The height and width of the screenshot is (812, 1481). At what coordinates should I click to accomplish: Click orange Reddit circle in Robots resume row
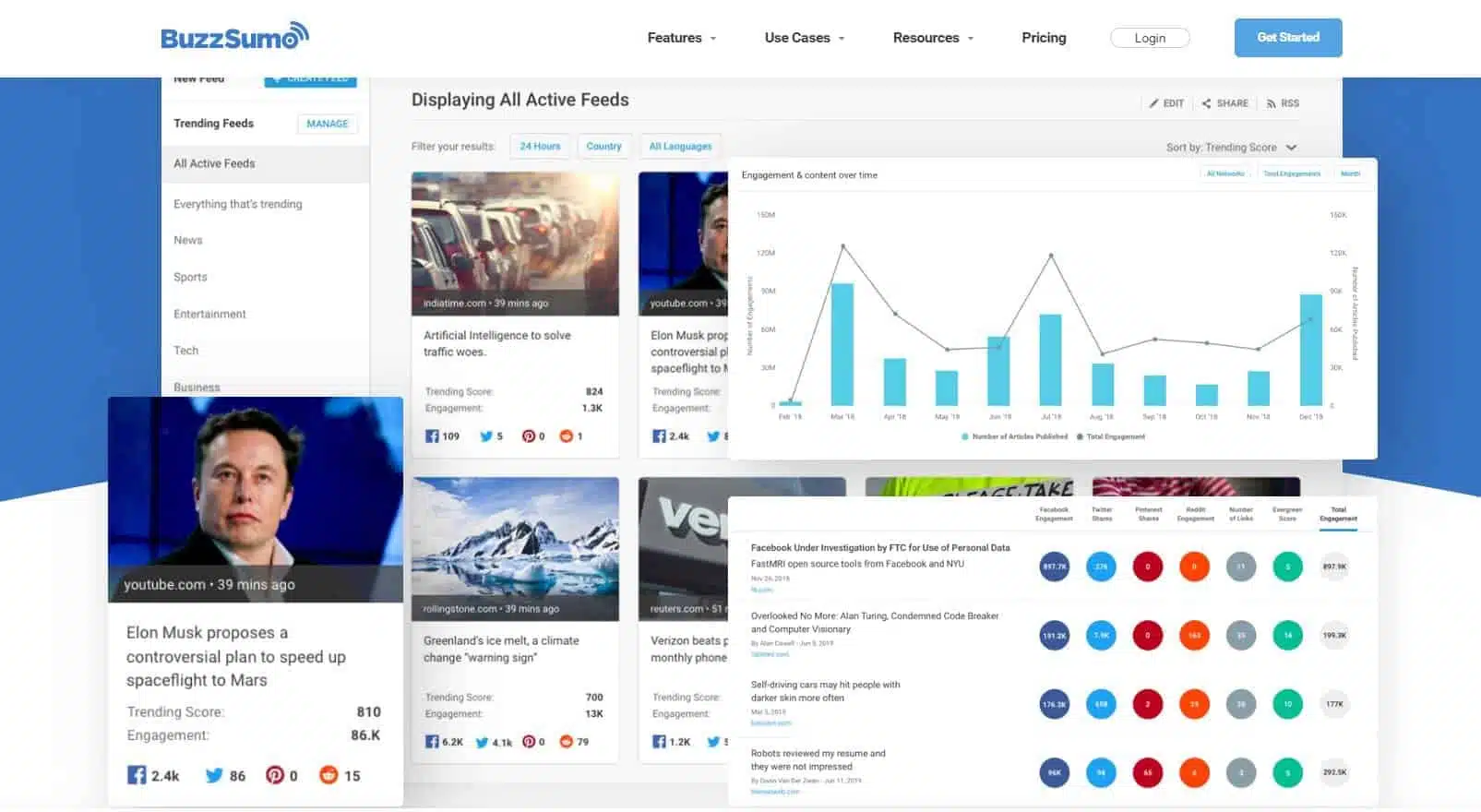(1194, 772)
